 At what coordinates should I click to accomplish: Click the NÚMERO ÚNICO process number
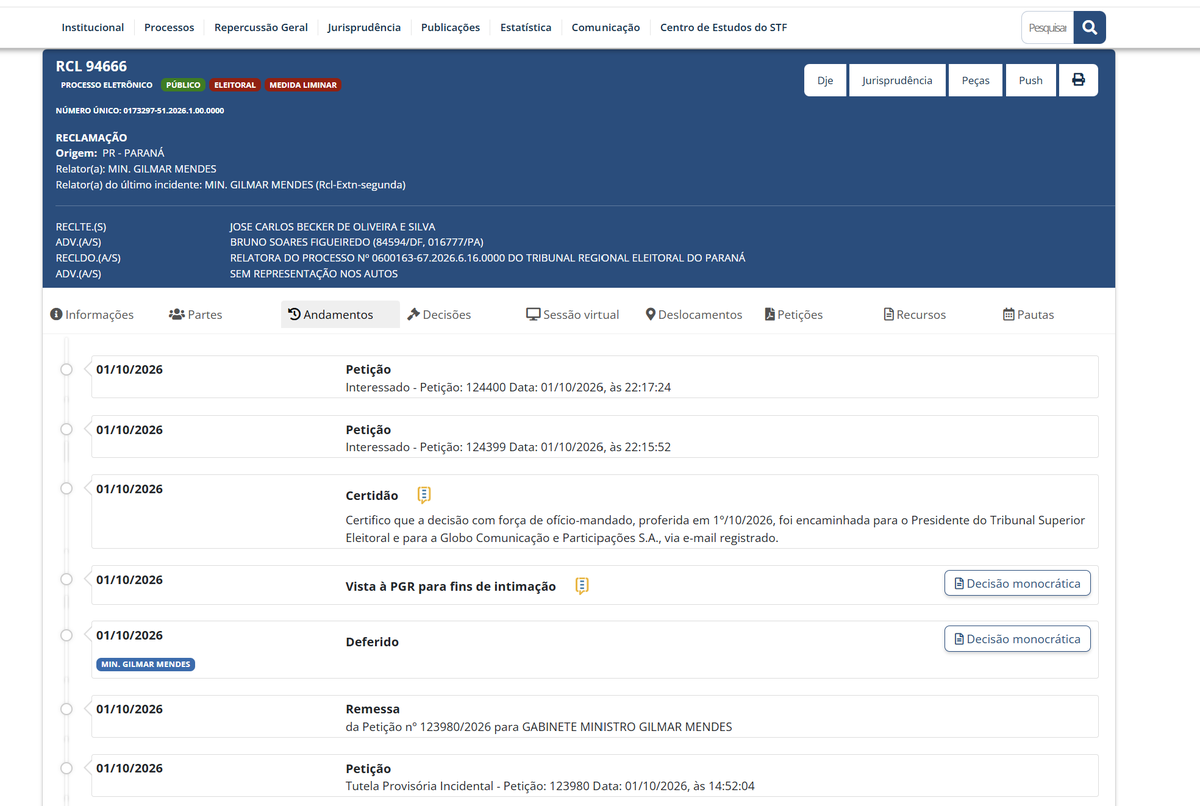pos(140,110)
